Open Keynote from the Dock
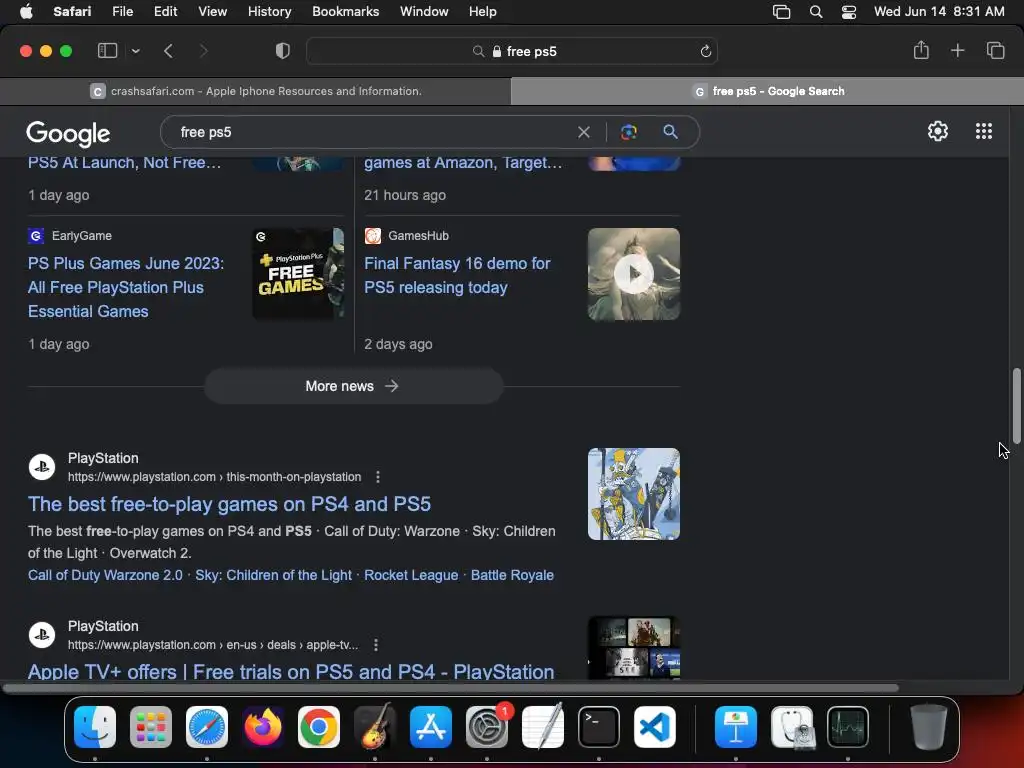The width and height of the screenshot is (1024, 768). [x=736, y=727]
